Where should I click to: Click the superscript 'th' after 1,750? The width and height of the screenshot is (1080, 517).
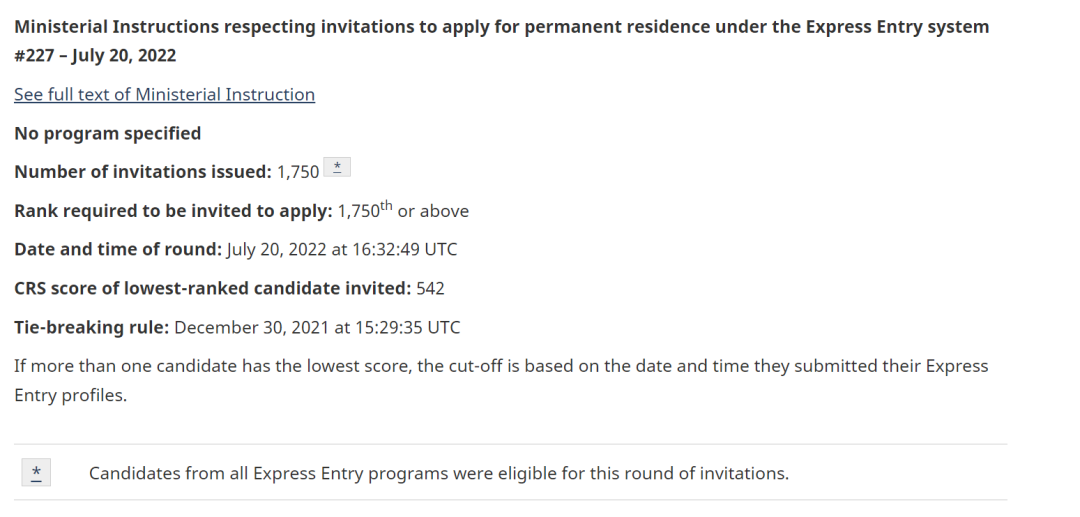(x=386, y=204)
